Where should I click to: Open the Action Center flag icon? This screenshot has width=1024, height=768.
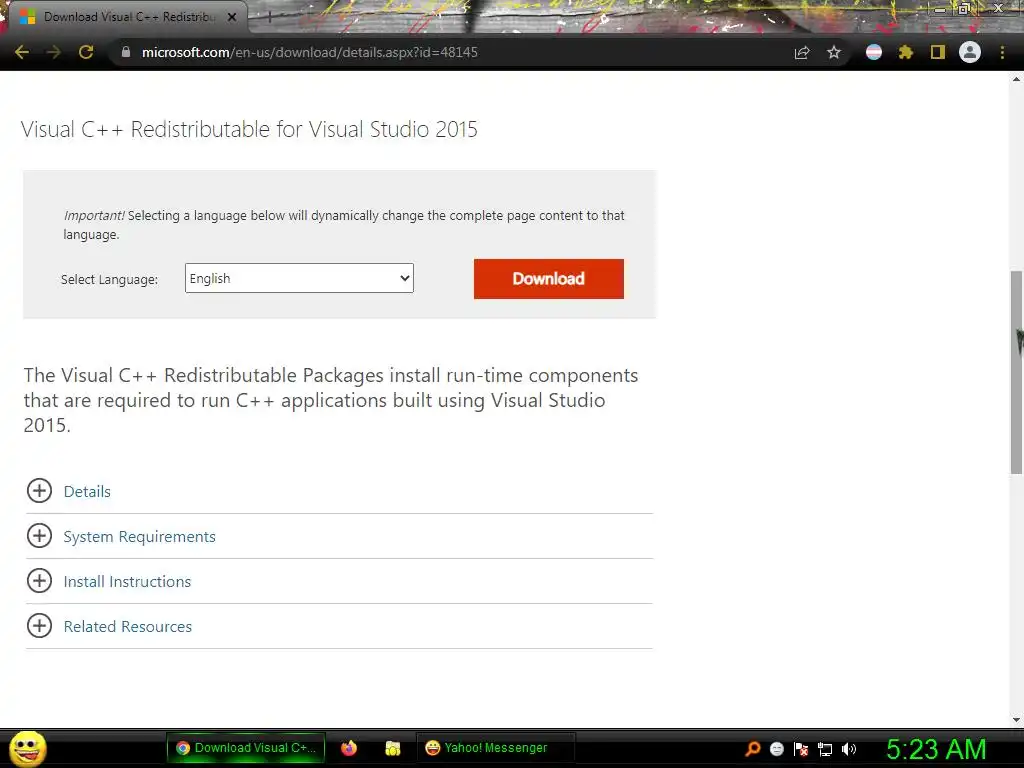[x=801, y=749]
